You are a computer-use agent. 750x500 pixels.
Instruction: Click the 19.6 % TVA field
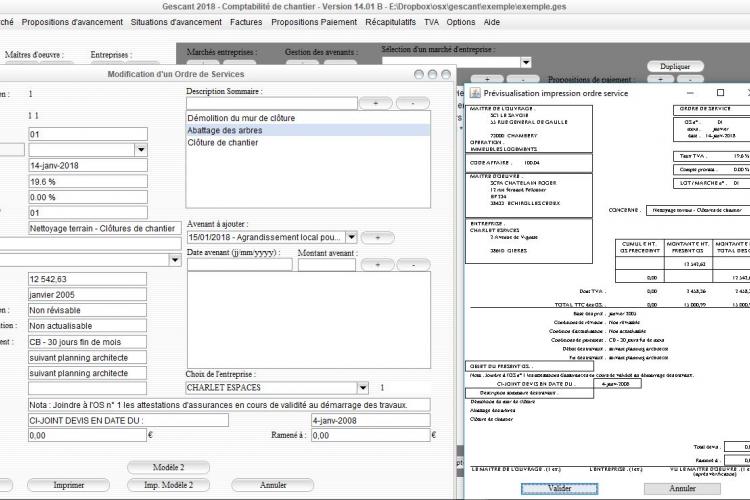point(88,182)
